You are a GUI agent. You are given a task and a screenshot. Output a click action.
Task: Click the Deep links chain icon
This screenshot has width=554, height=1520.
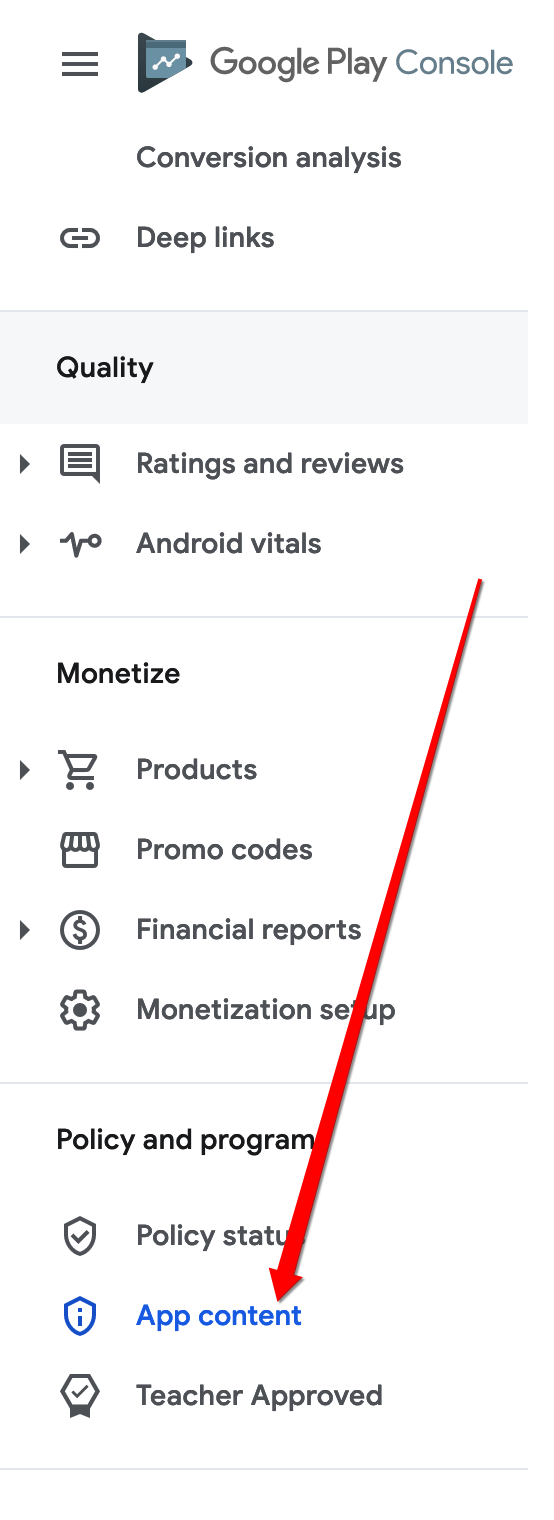pyautogui.click(x=80, y=239)
